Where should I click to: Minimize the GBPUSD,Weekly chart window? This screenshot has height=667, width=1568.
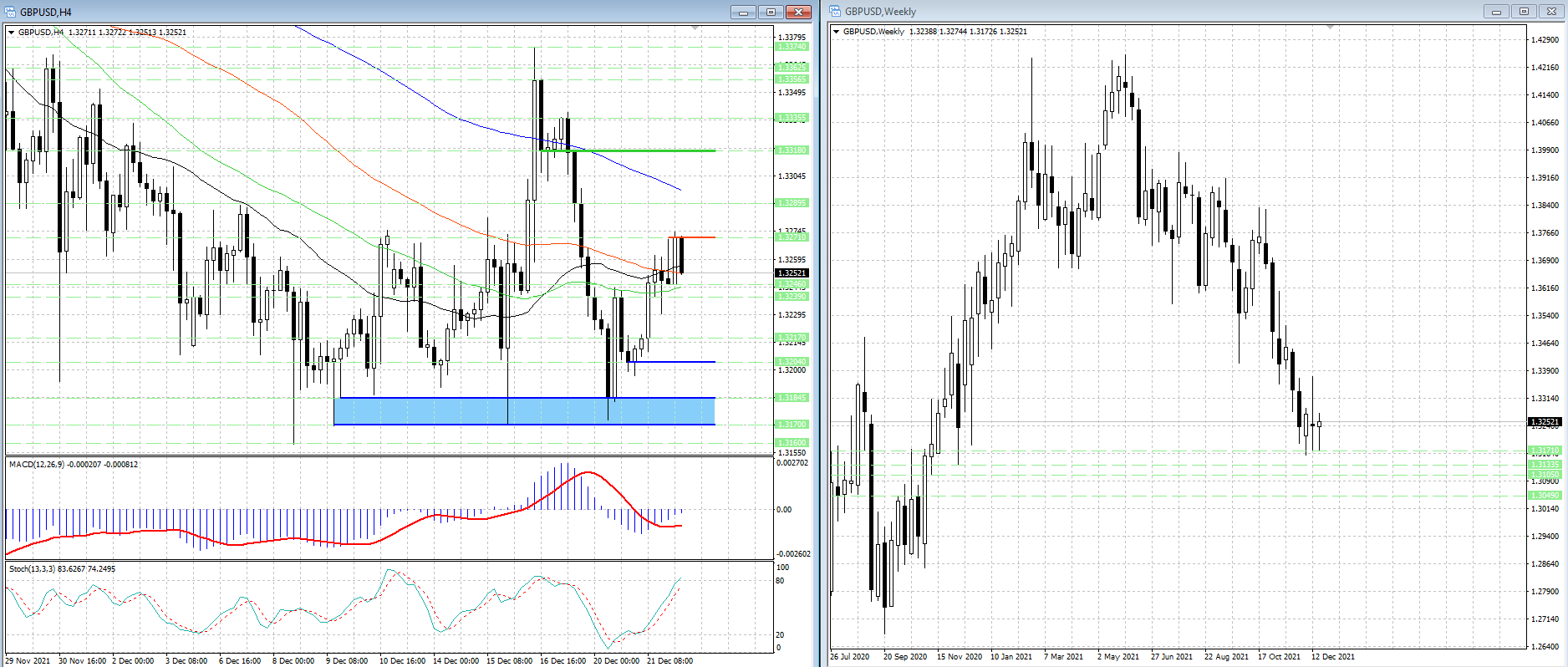coord(1496,12)
